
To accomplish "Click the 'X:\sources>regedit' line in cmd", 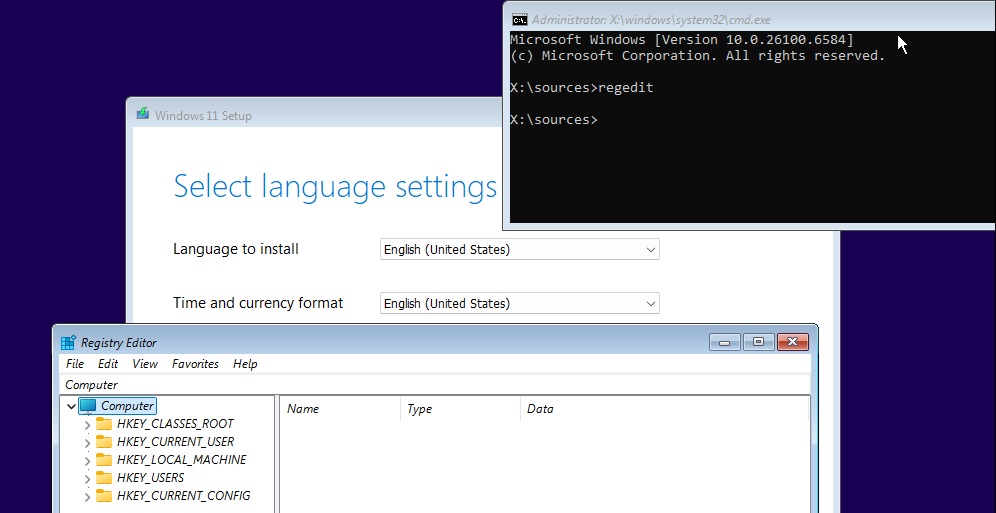I will (x=582, y=88).
